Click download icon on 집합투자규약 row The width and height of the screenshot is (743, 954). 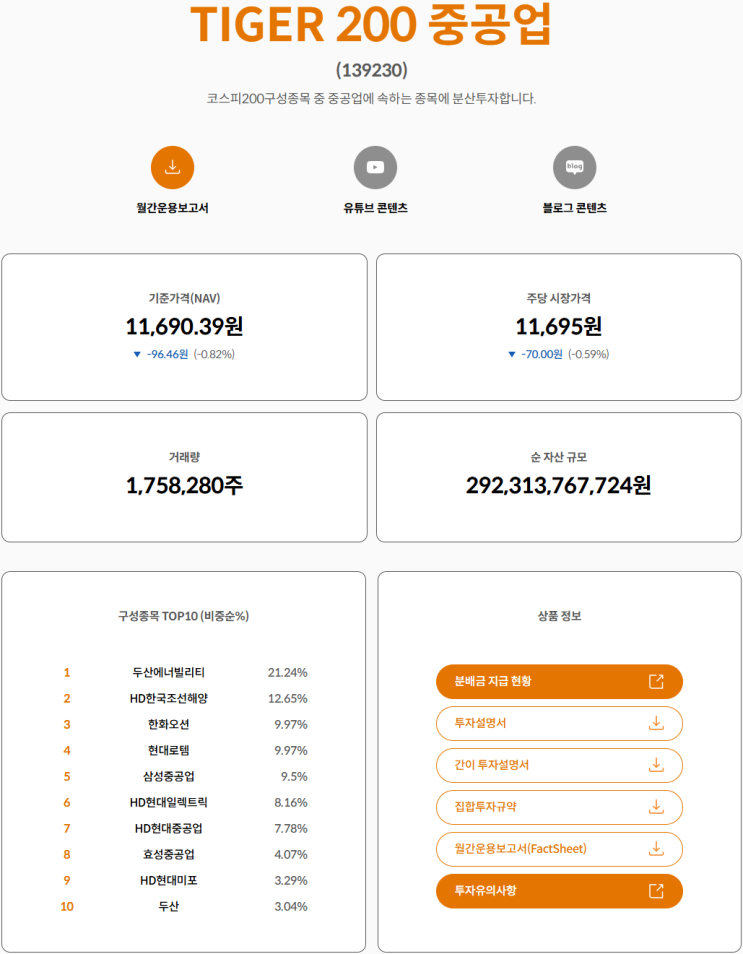coord(656,807)
